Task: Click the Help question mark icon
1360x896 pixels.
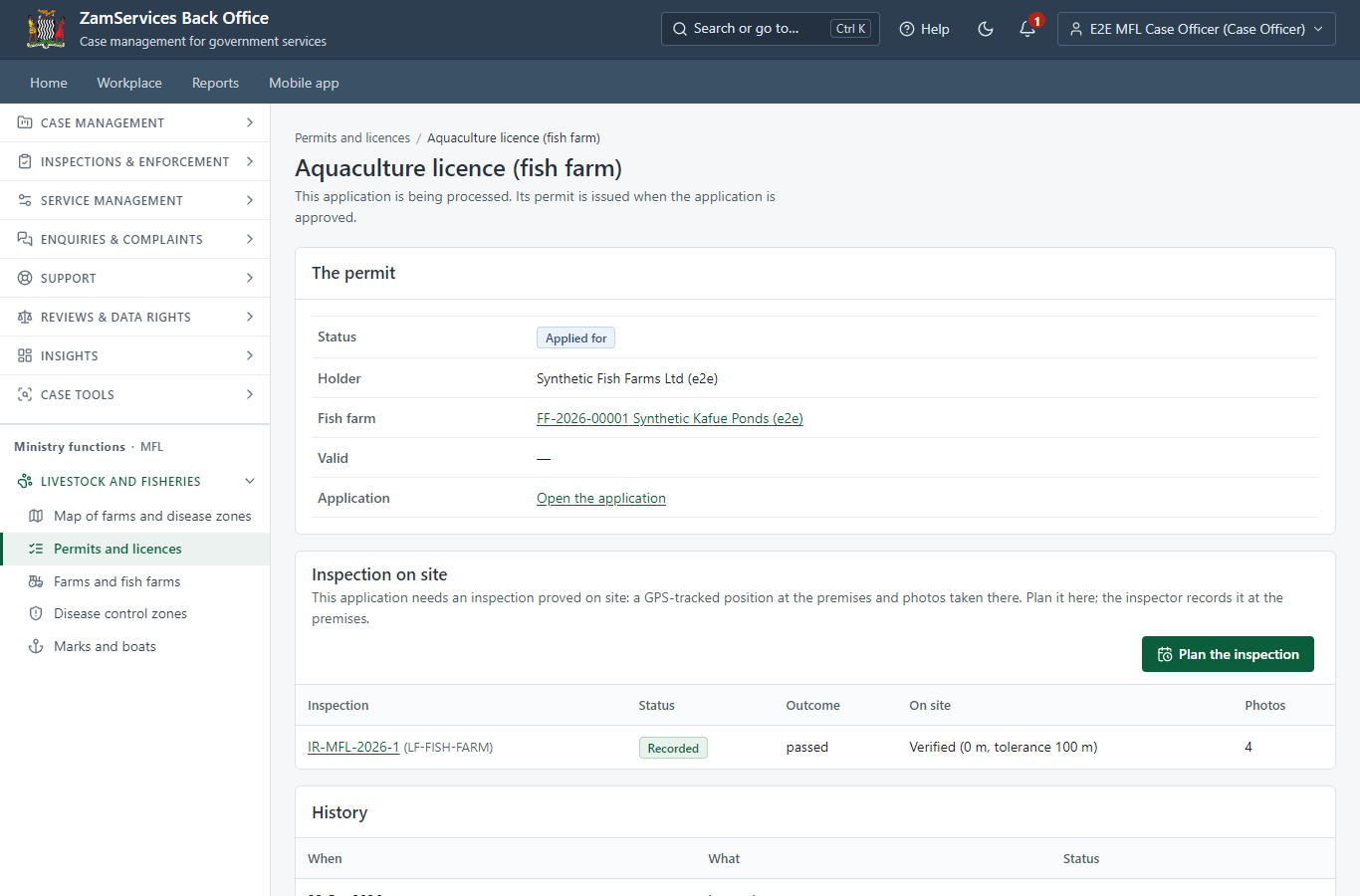Action: (x=907, y=29)
